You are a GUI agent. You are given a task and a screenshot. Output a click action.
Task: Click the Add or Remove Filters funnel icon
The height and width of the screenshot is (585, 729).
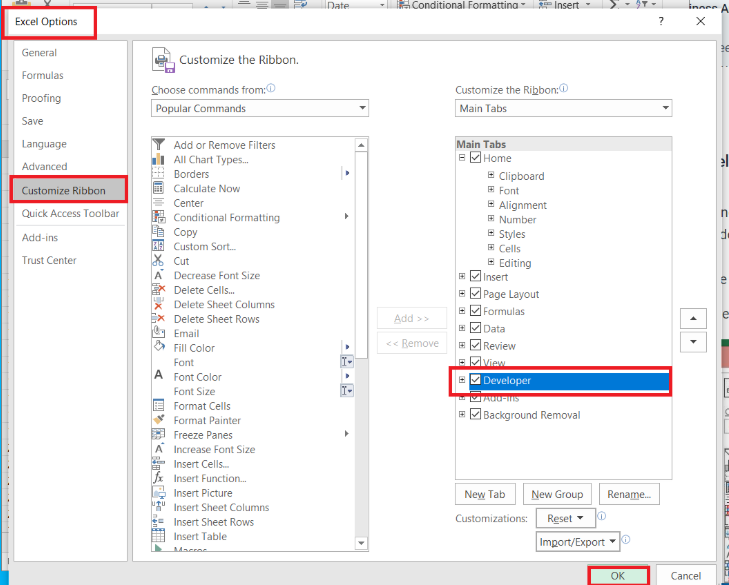[x=158, y=145]
